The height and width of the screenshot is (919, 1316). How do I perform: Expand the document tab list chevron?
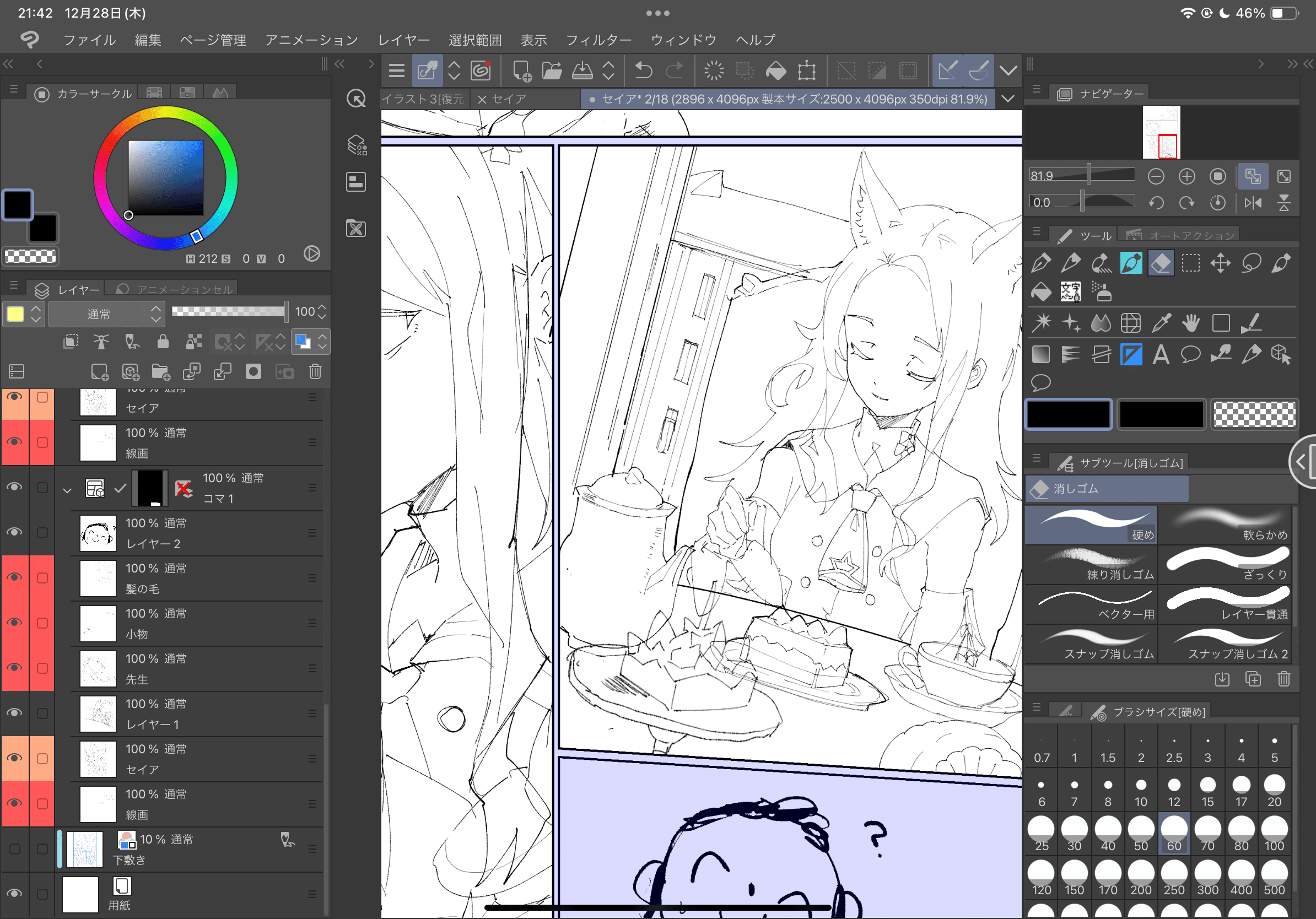(x=1008, y=99)
